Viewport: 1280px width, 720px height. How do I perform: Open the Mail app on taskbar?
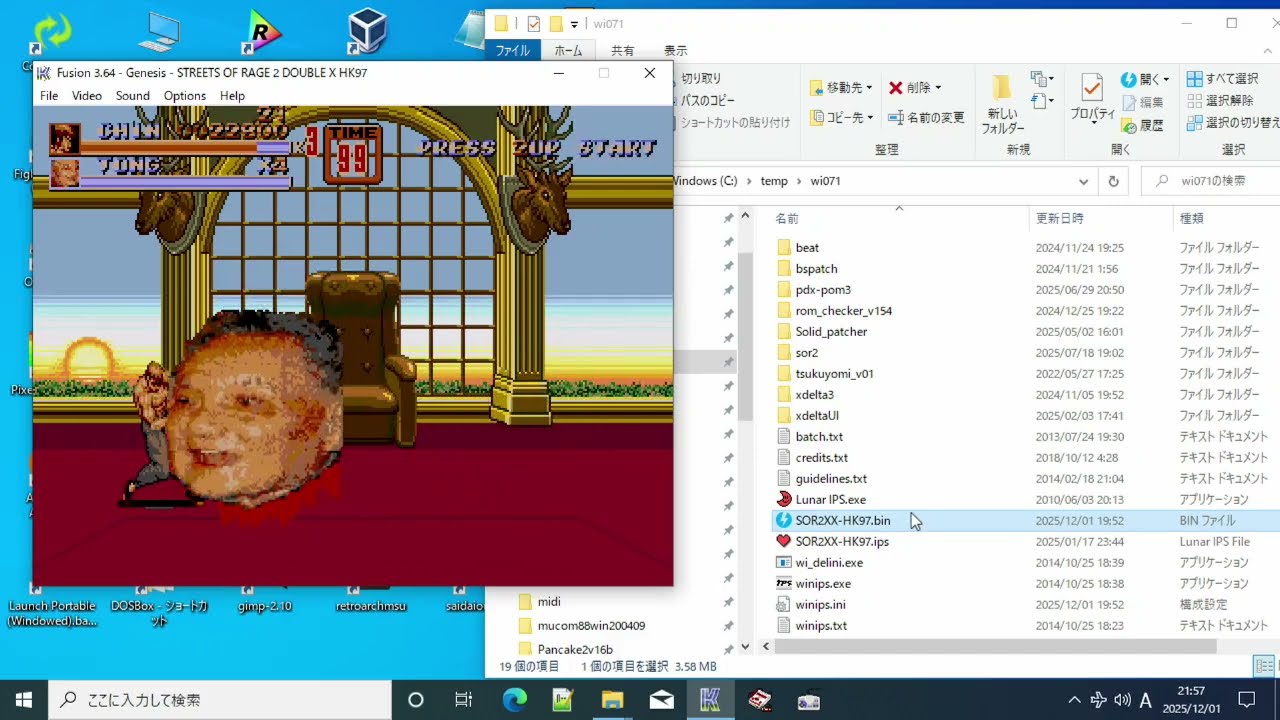(x=661, y=700)
